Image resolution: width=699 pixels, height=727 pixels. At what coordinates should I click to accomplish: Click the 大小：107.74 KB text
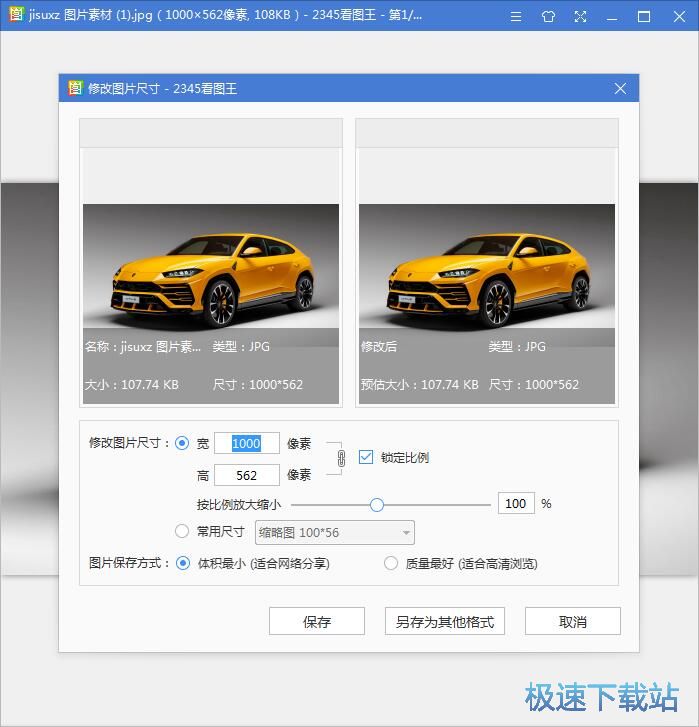pyautogui.click(x=132, y=384)
